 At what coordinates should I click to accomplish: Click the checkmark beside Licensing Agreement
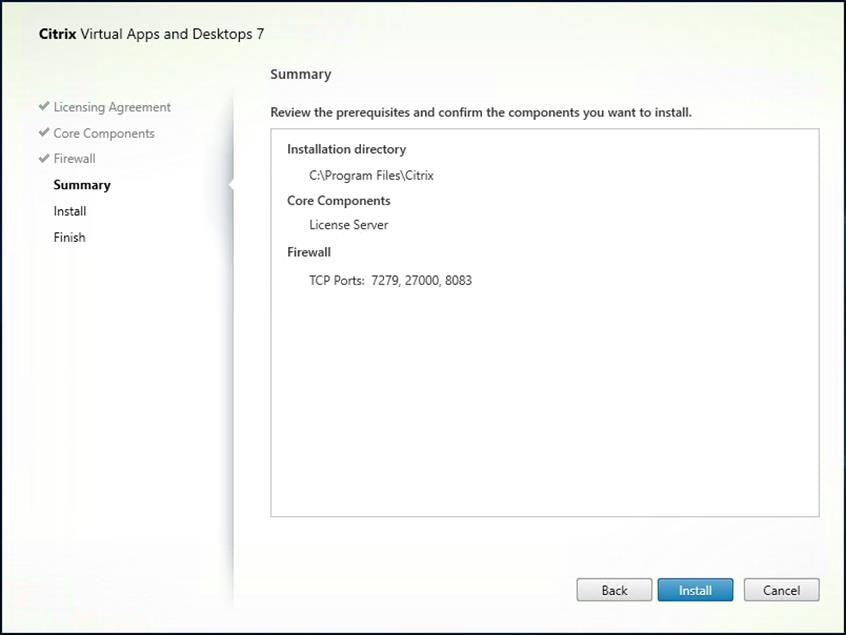point(44,106)
